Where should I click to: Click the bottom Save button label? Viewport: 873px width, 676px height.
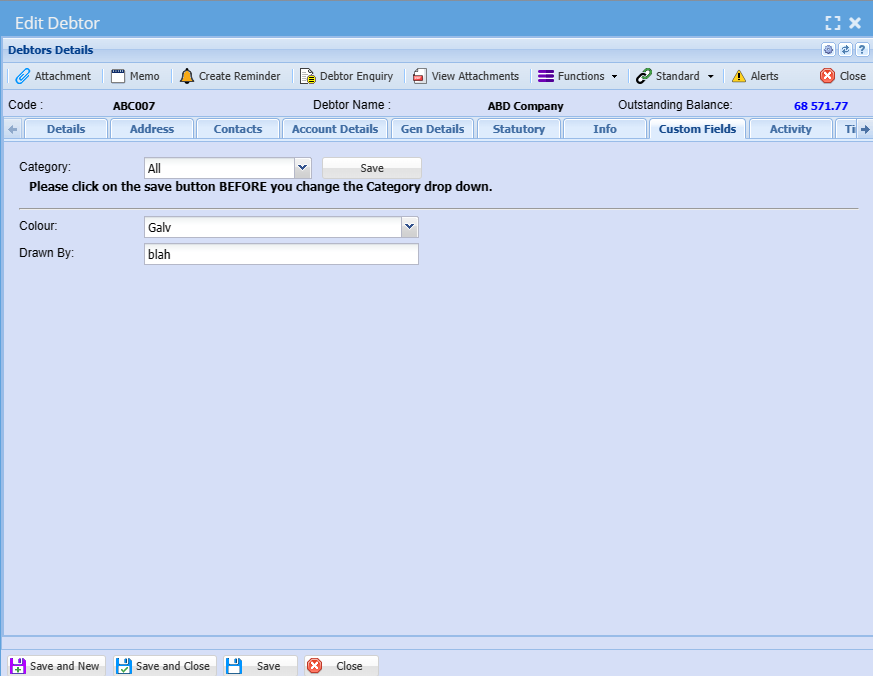coord(268,666)
